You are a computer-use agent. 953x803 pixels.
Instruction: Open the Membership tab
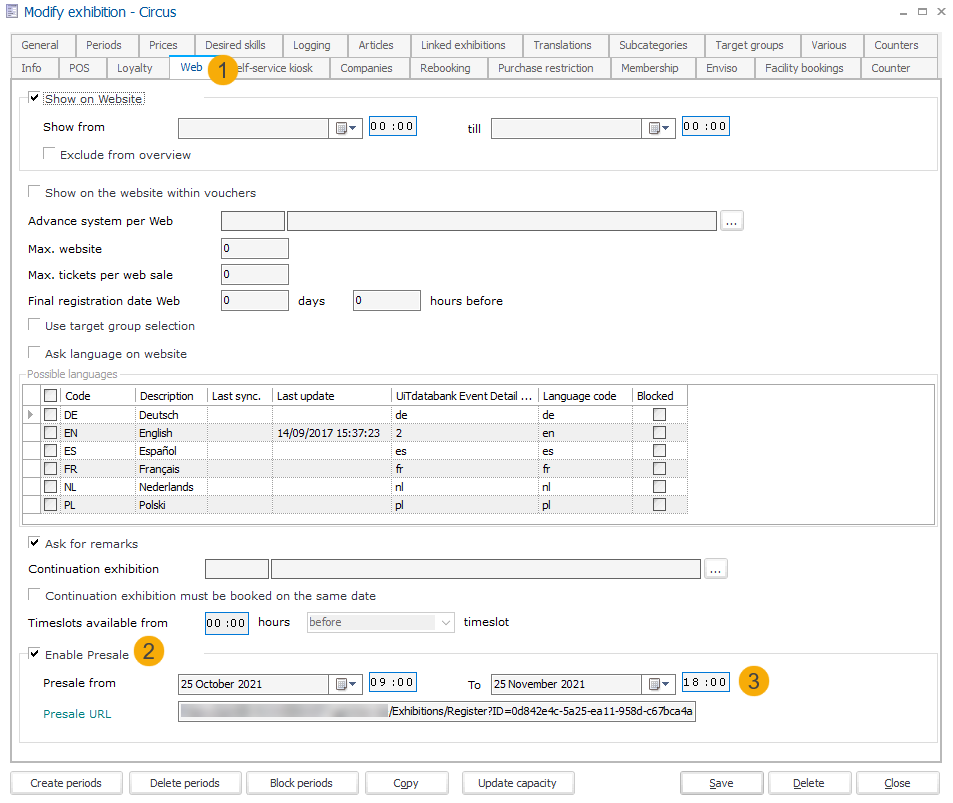(x=649, y=68)
